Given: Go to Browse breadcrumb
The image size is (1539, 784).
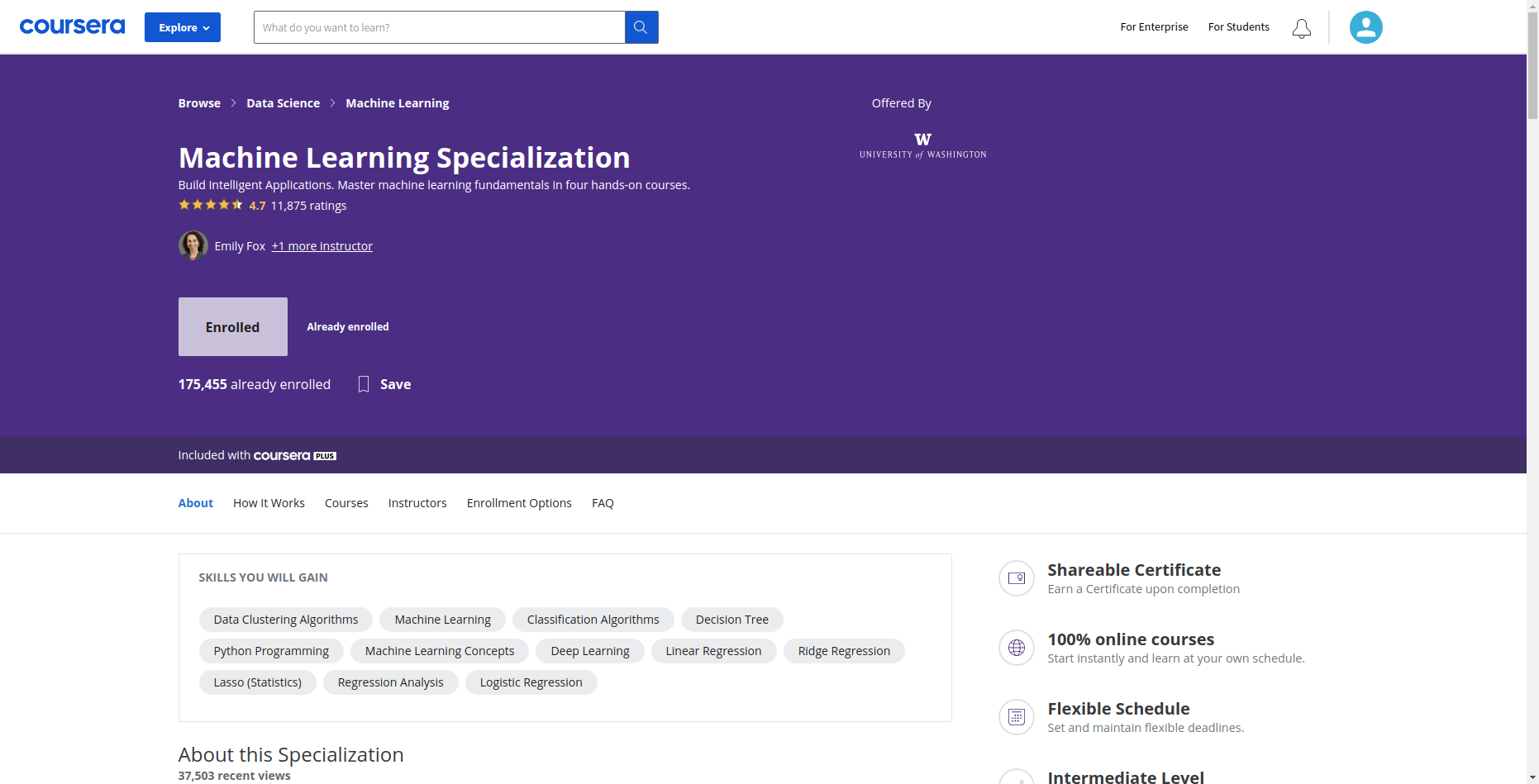Looking at the screenshot, I should tap(199, 103).
